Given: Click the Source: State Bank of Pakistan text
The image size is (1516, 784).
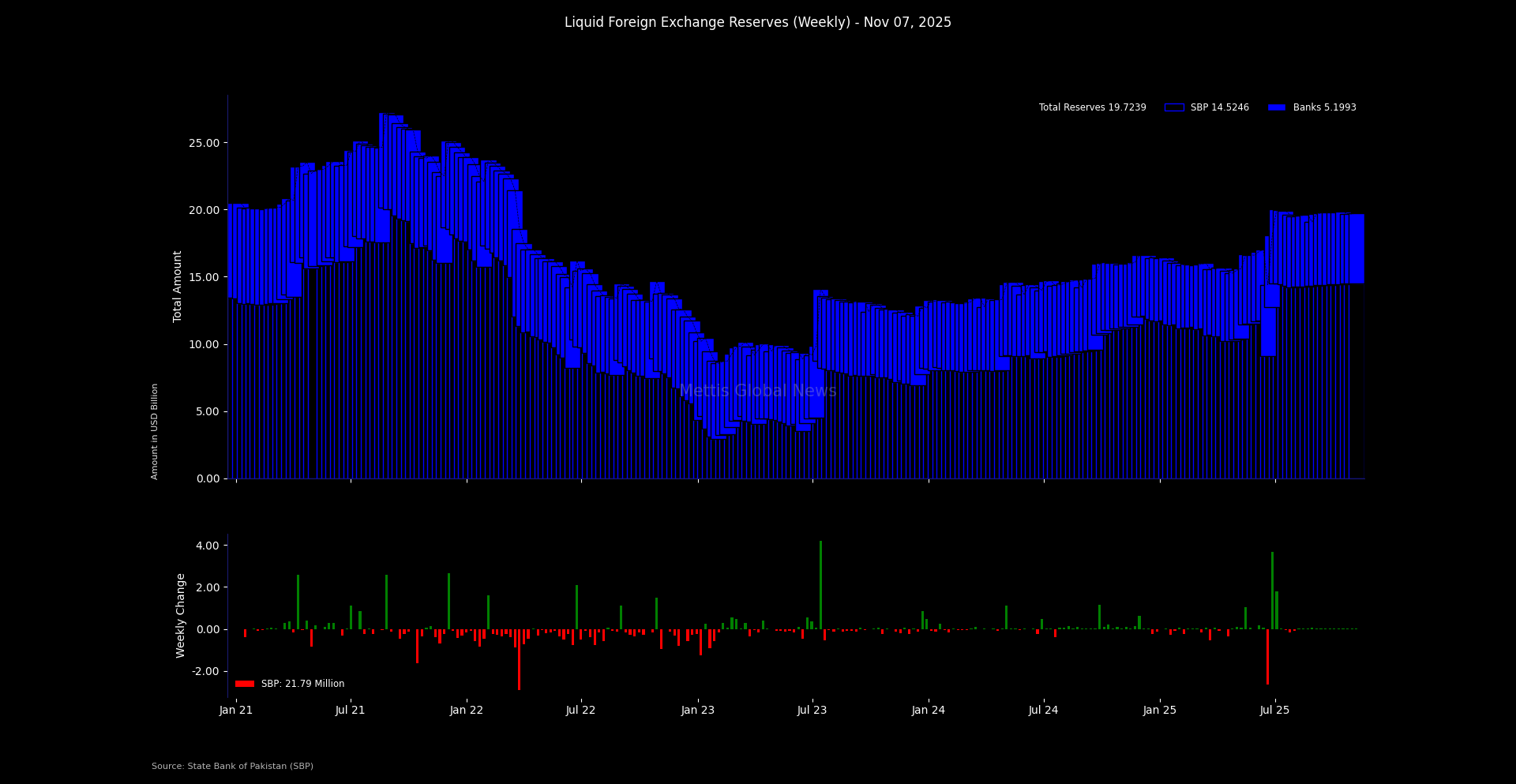Looking at the screenshot, I should click(232, 766).
